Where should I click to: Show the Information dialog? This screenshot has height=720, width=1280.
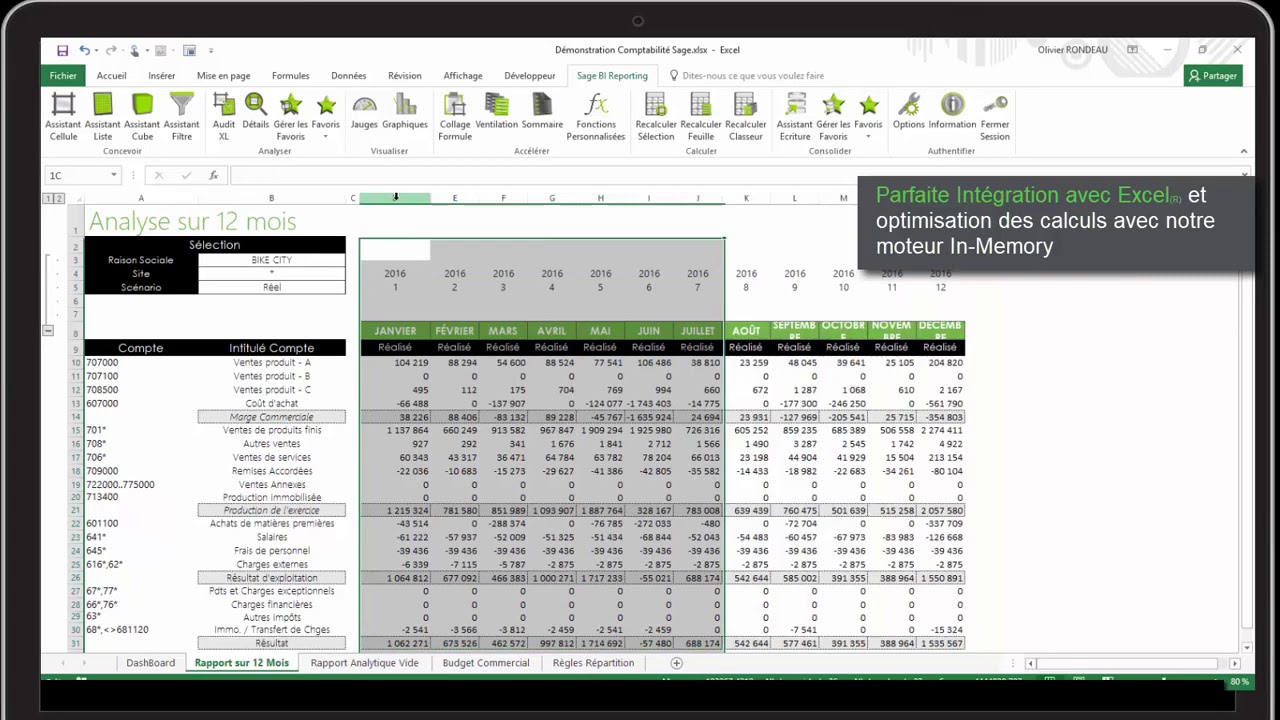(x=952, y=111)
